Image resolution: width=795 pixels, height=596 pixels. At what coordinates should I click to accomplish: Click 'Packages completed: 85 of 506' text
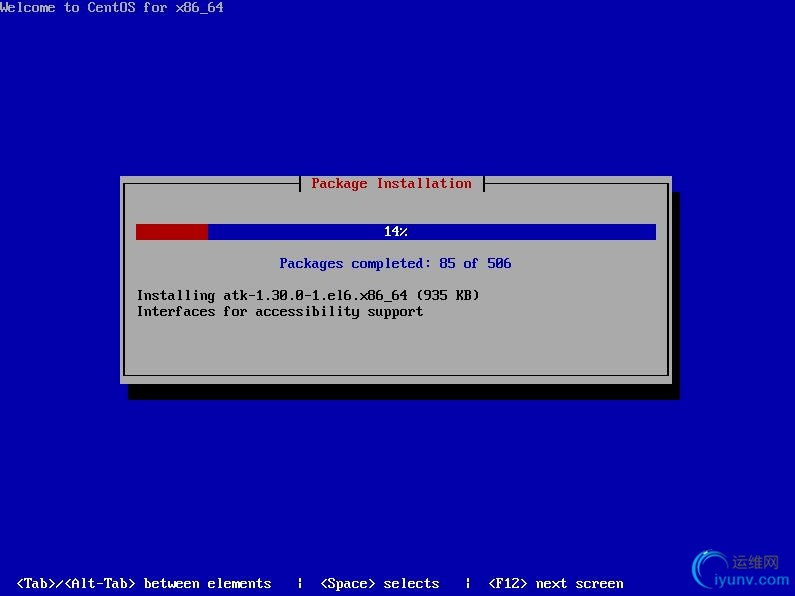click(x=395, y=264)
